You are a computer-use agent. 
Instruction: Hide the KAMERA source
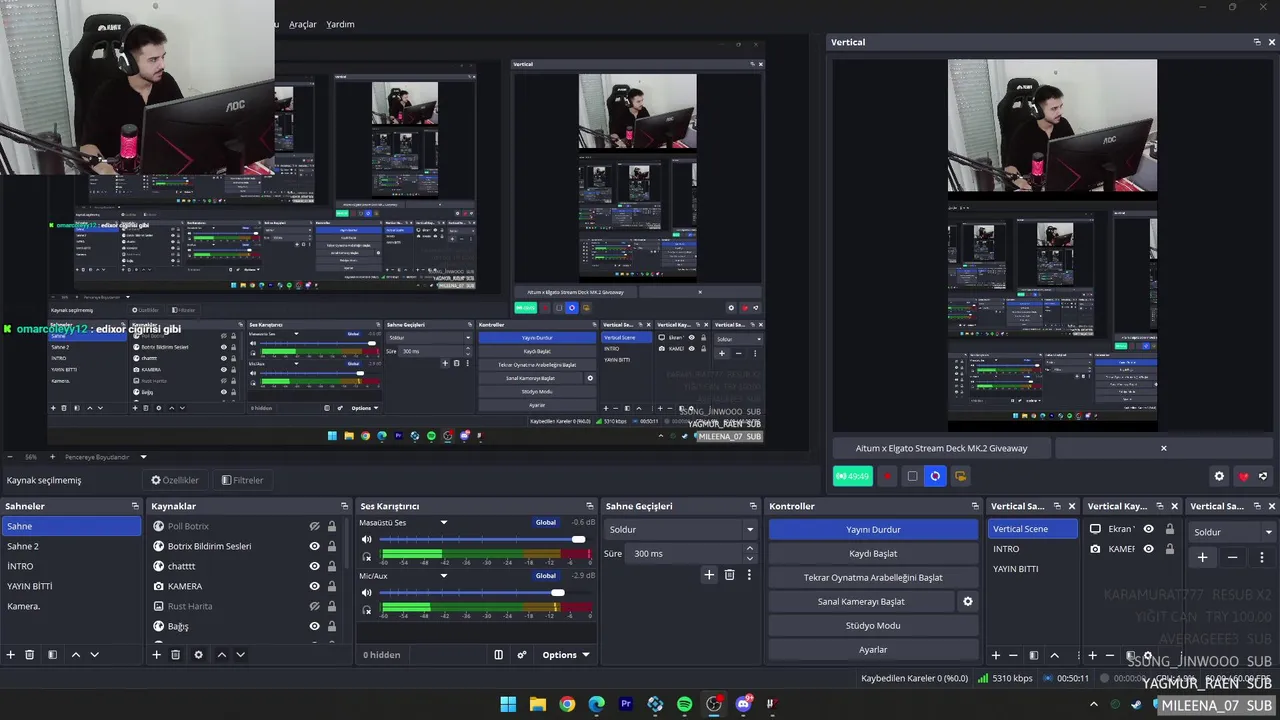tap(314, 586)
